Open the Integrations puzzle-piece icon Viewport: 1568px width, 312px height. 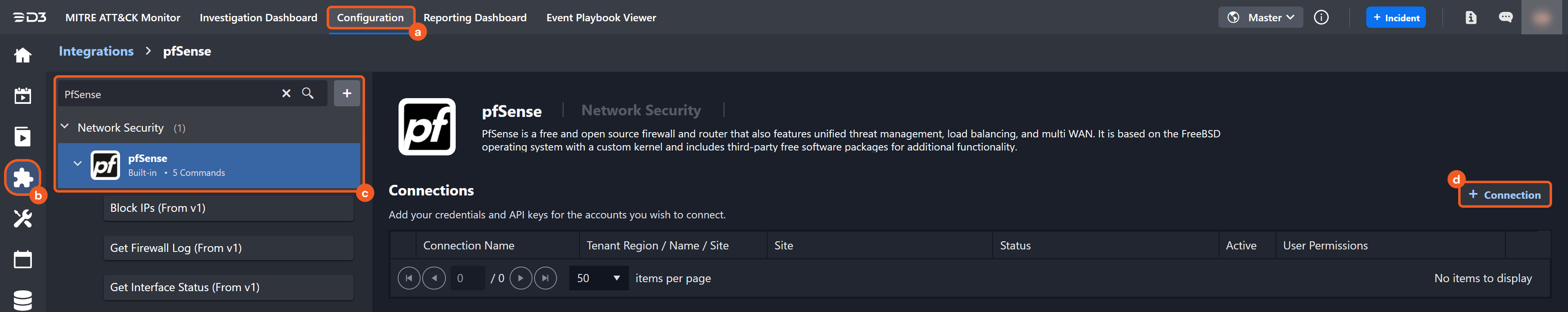click(x=22, y=177)
